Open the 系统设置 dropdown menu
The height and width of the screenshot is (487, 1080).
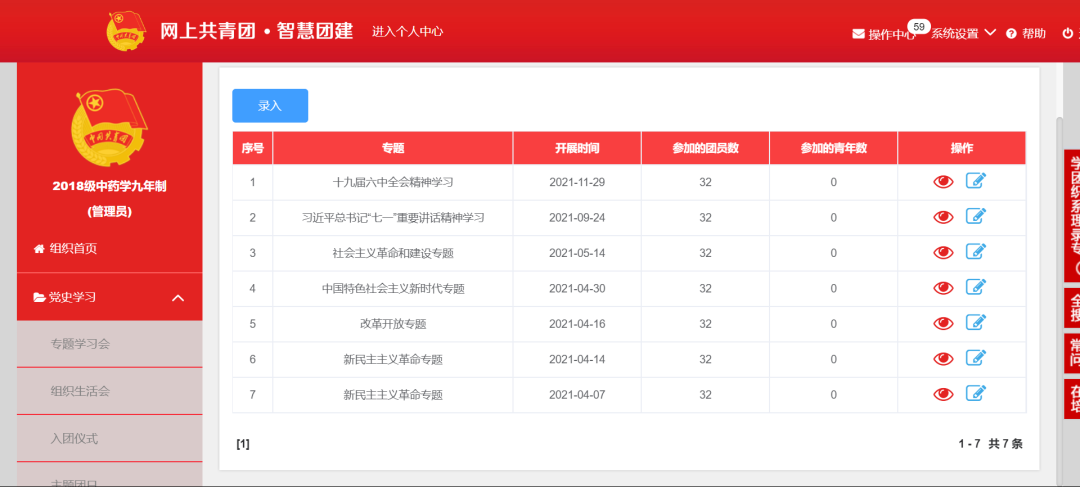(x=963, y=33)
